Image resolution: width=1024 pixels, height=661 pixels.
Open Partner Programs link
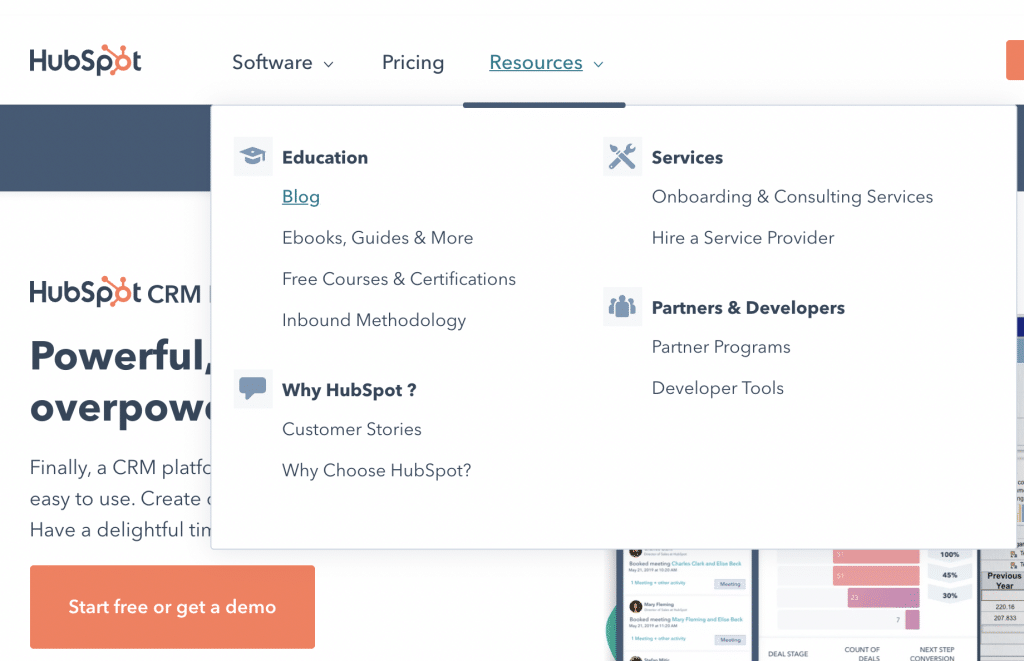(721, 347)
